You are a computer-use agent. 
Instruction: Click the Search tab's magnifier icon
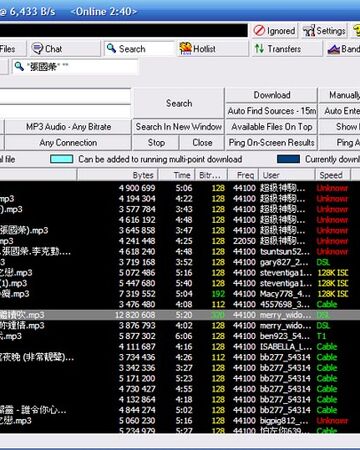click(111, 48)
